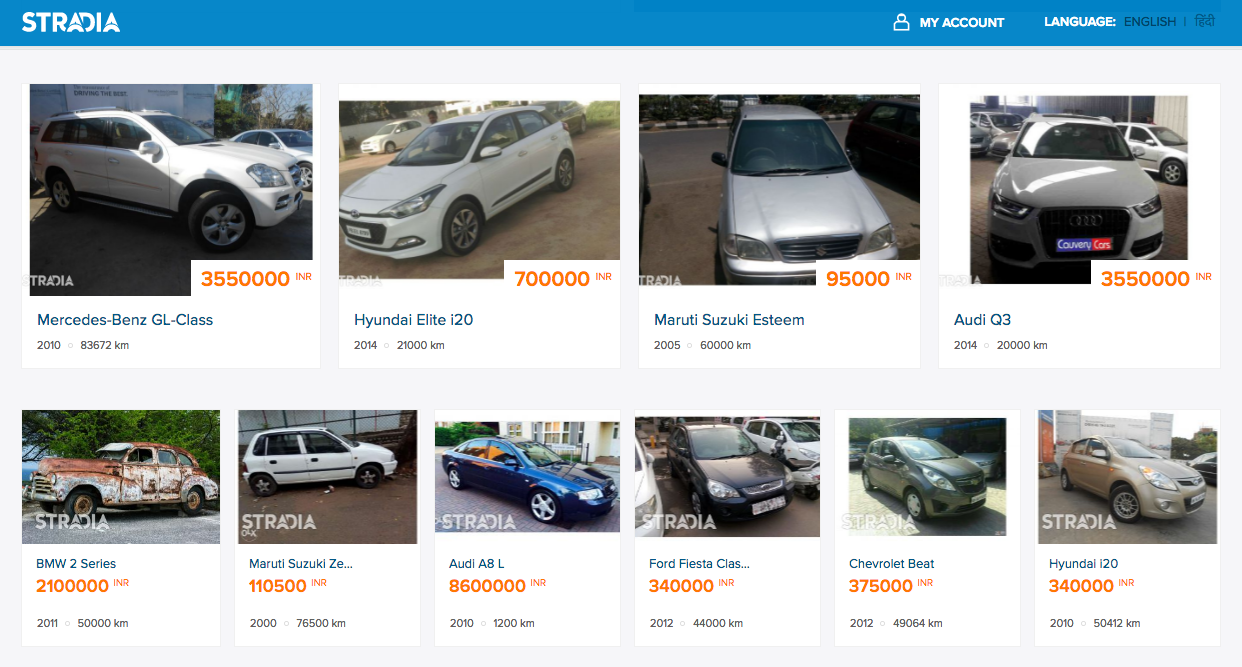This screenshot has height=667, width=1242.
Task: Click the 60000 km mileage text
Action: pos(725,345)
